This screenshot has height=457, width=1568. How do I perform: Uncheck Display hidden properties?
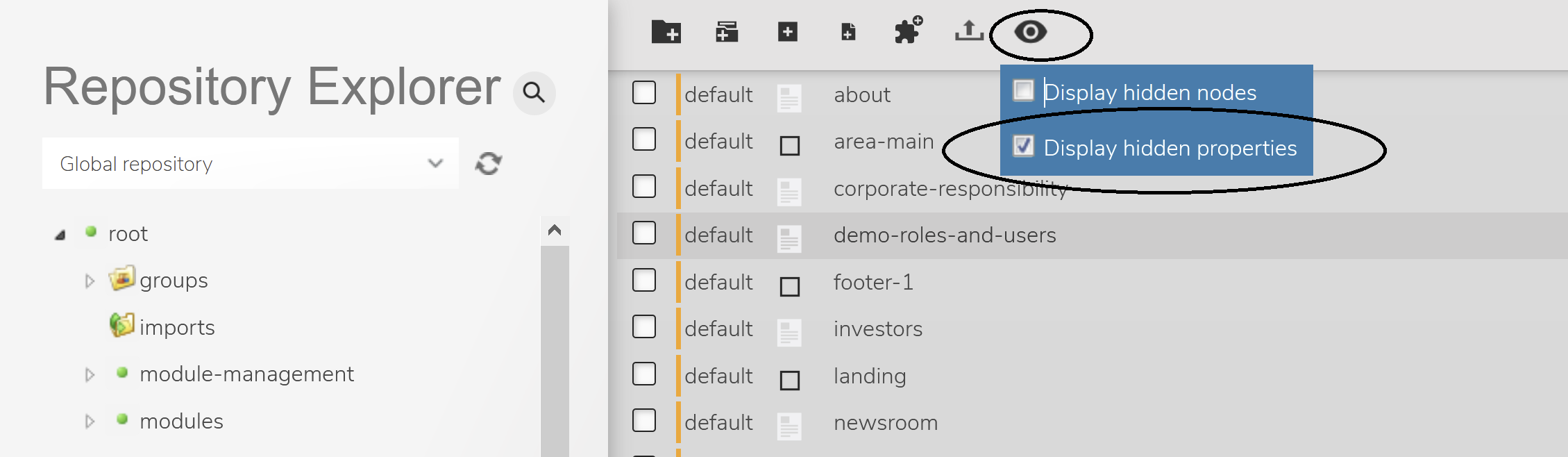pyautogui.click(x=1023, y=146)
